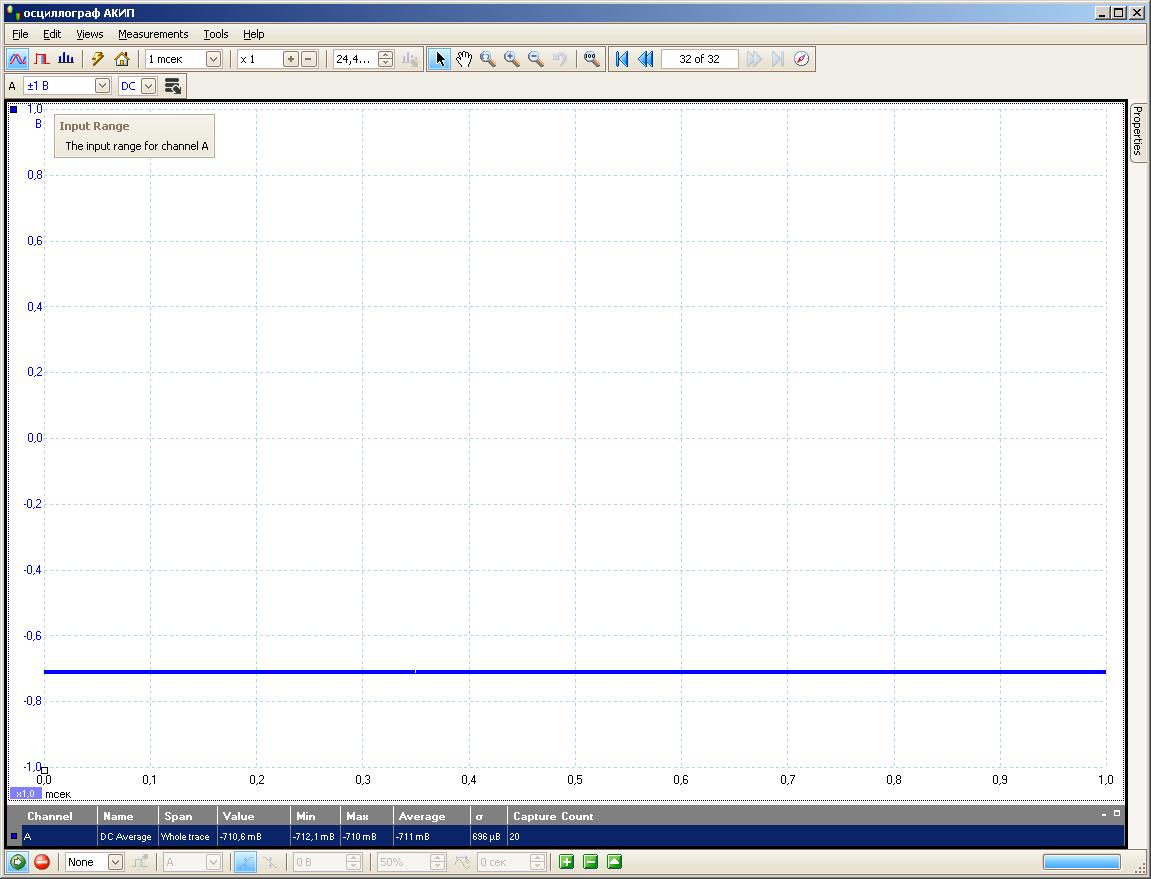Image resolution: width=1151 pixels, height=879 pixels.
Task: Switch to spectrum mode icon
Action: click(x=66, y=59)
